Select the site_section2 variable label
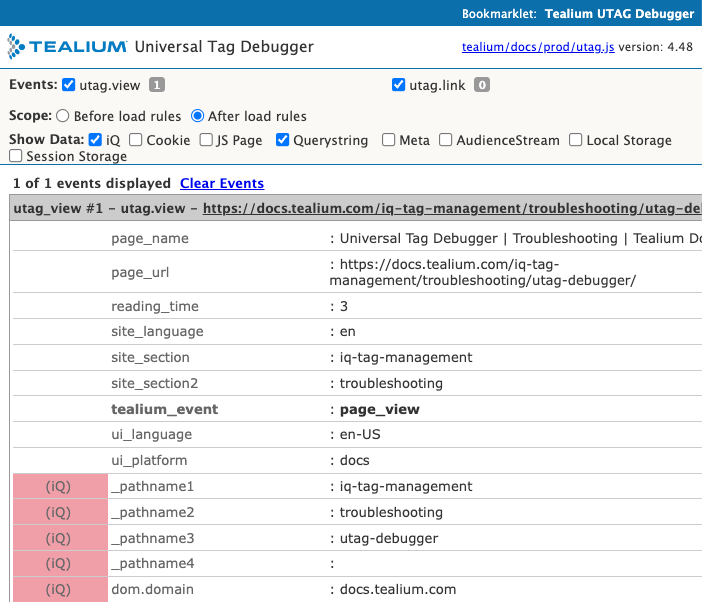 (154, 383)
